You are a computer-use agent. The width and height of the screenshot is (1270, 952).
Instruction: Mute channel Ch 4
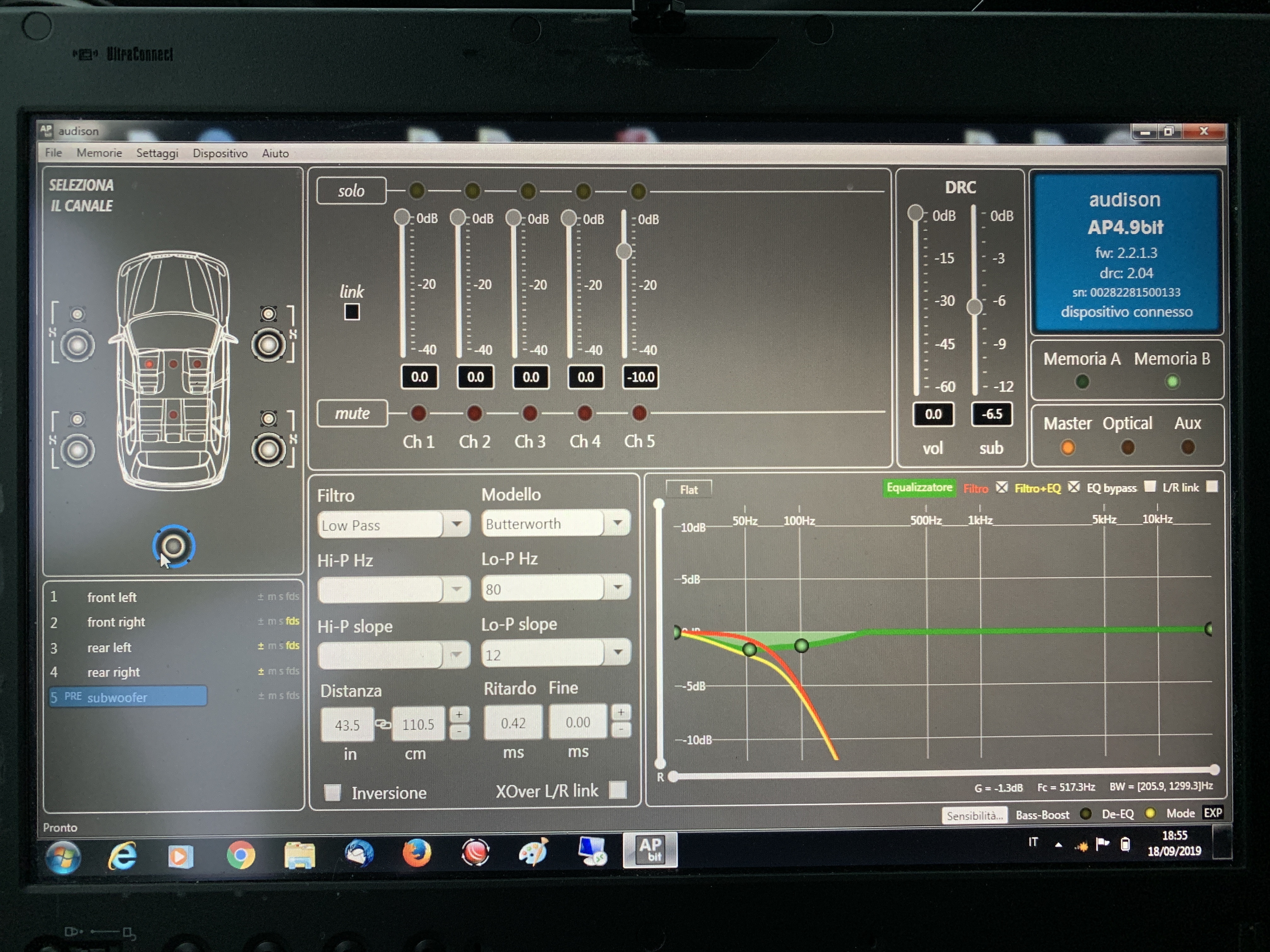[x=585, y=413]
